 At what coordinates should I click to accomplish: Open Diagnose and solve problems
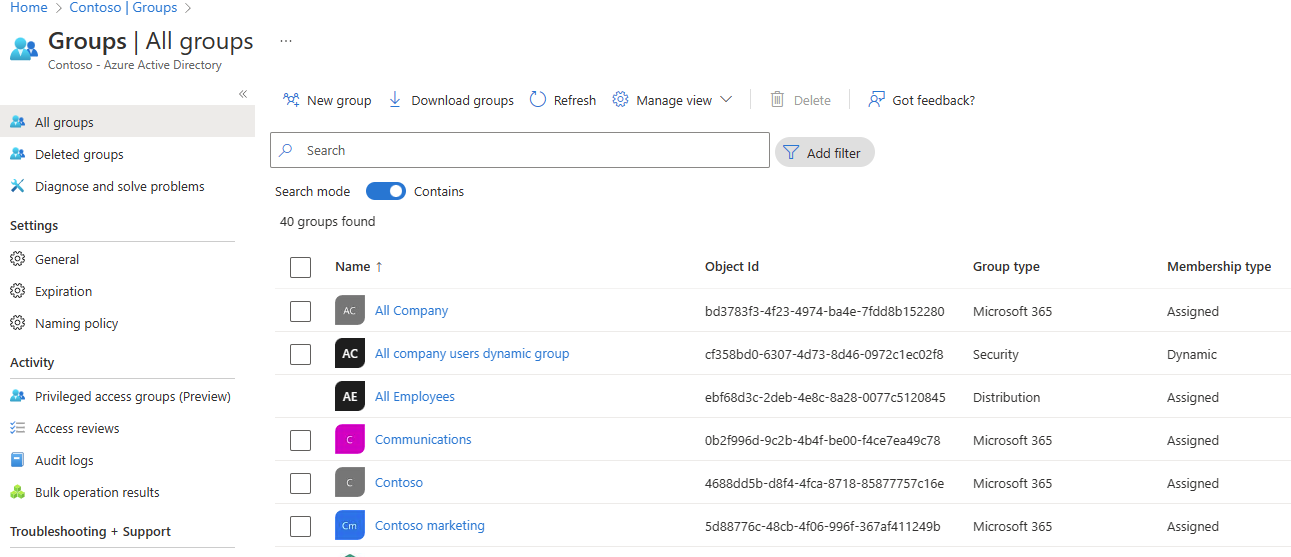pos(127,186)
